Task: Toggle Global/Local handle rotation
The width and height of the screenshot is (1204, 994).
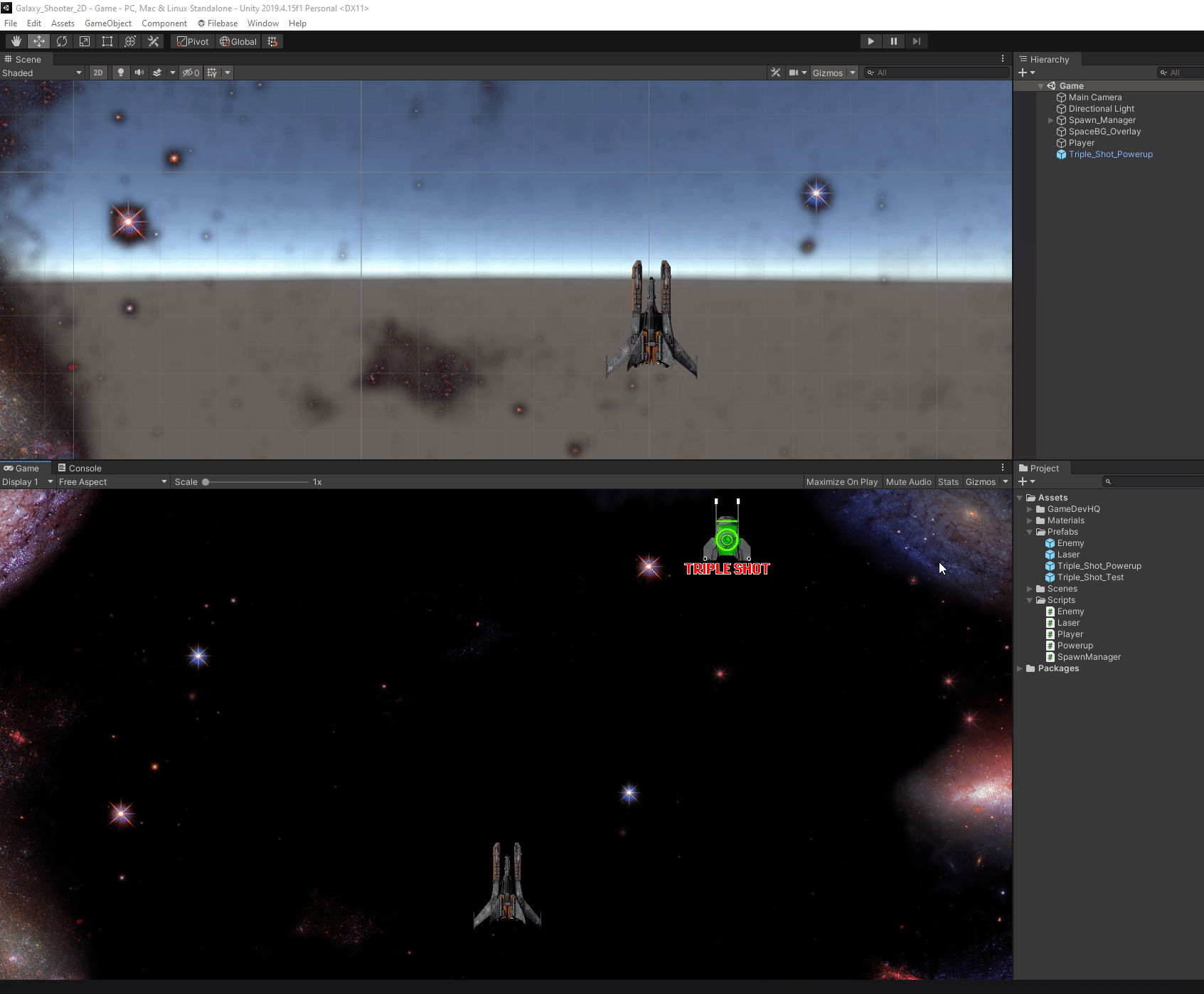Action: [x=238, y=41]
